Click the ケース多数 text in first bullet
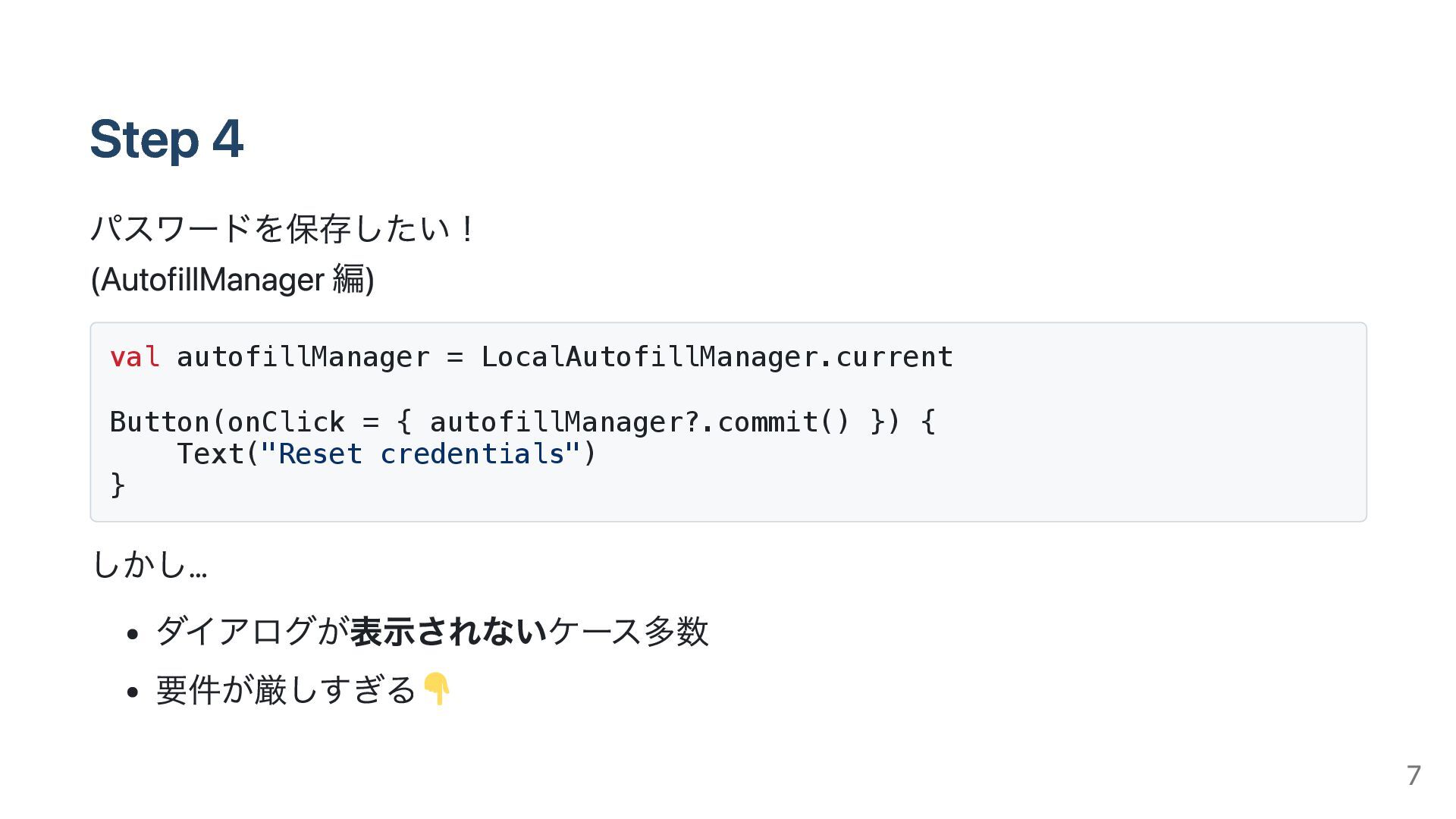Viewport: 1456px width, 819px height. 628,631
